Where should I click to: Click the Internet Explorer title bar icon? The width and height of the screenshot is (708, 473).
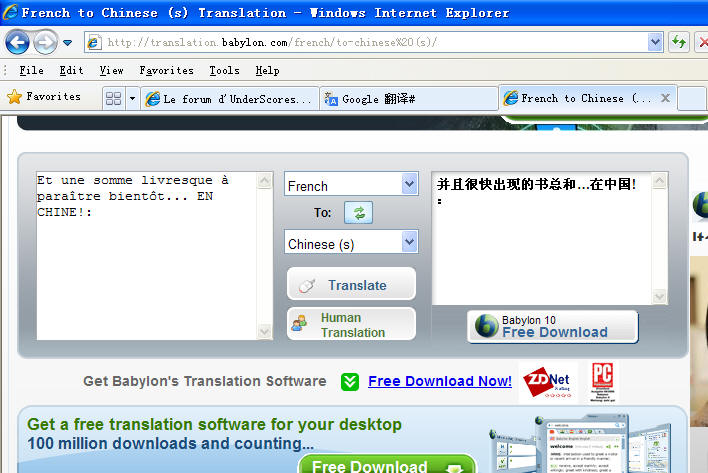tap(10, 12)
